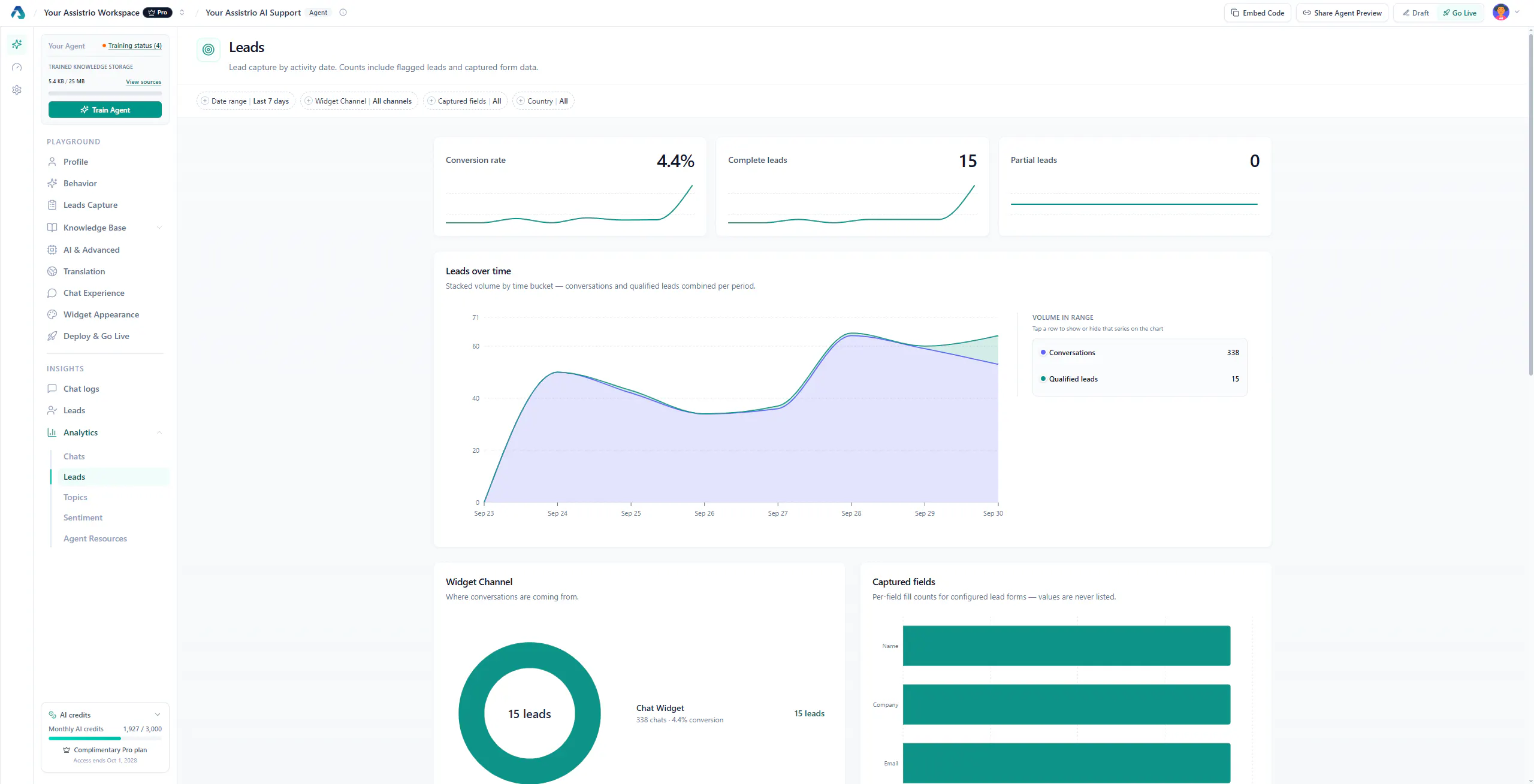Open the Widget Channel All channels filter
The width and height of the screenshot is (1534, 784).
pyautogui.click(x=359, y=101)
